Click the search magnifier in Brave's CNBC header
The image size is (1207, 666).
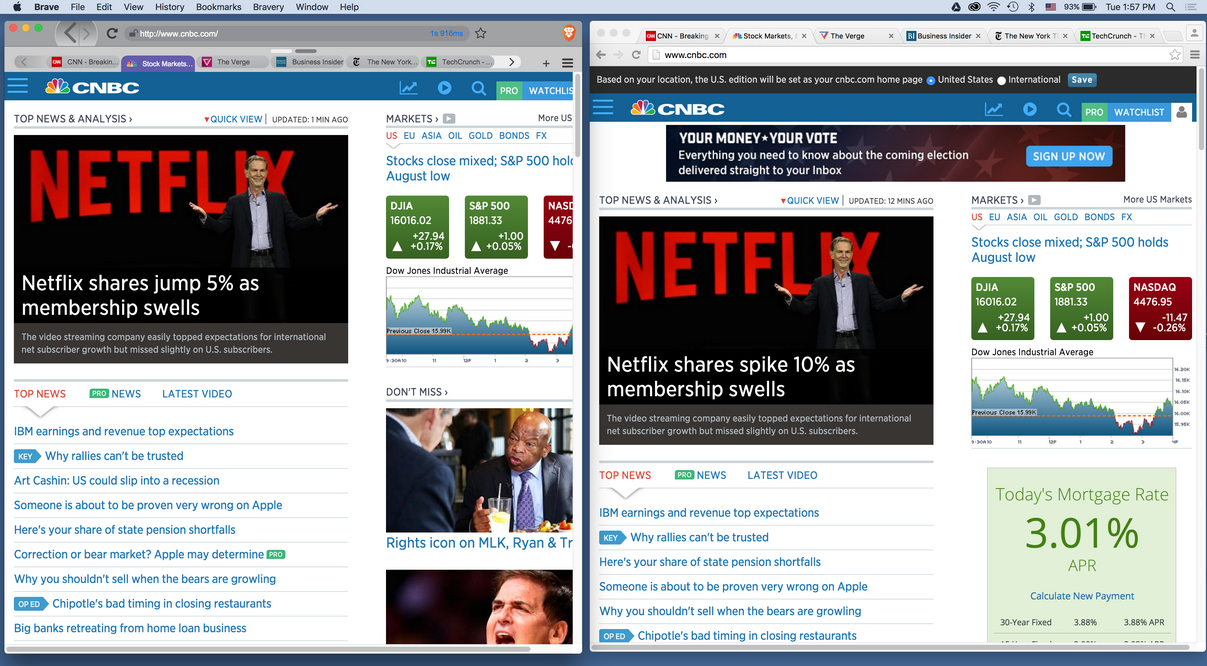tap(479, 88)
